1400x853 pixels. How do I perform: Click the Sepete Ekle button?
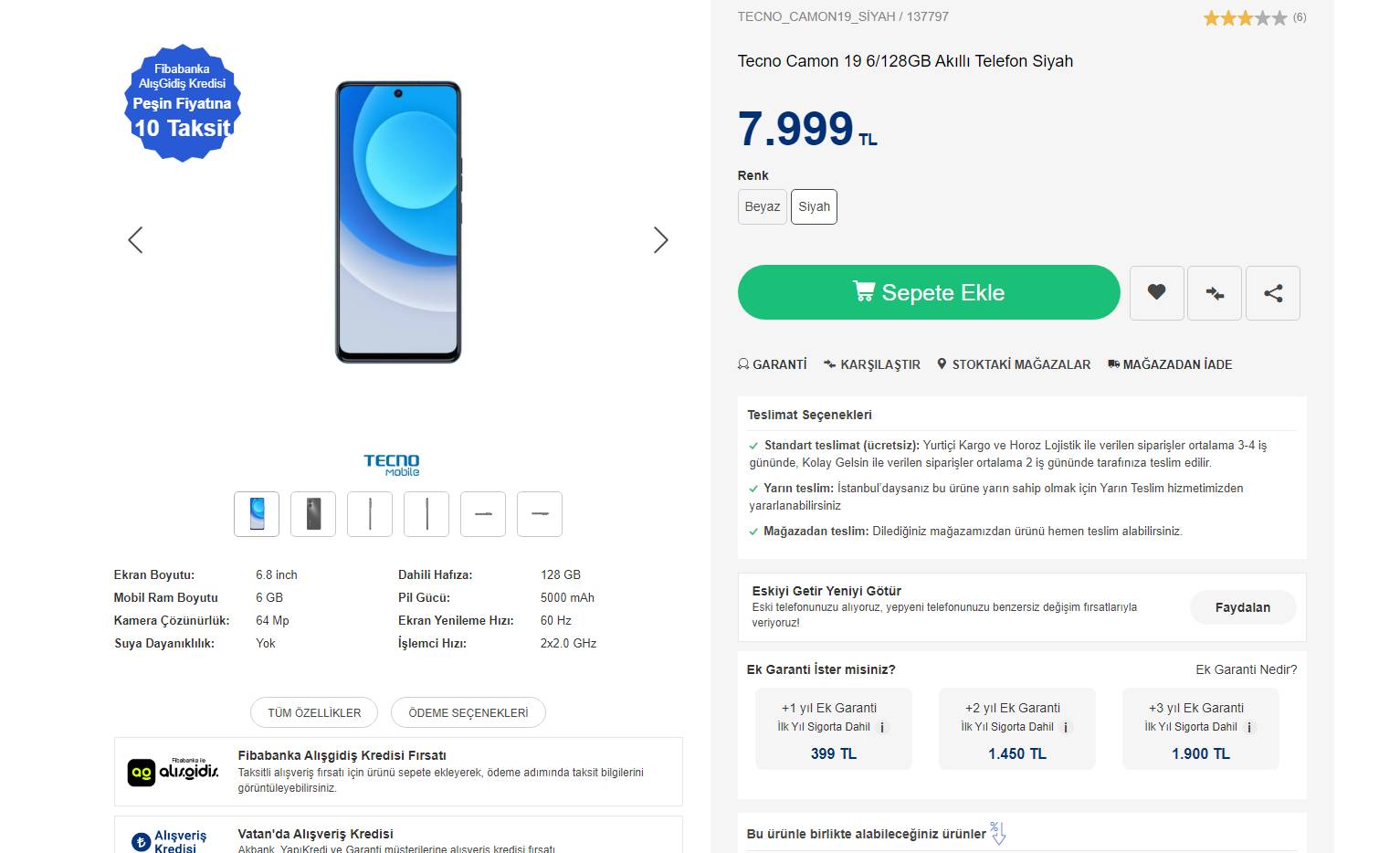pos(929,292)
